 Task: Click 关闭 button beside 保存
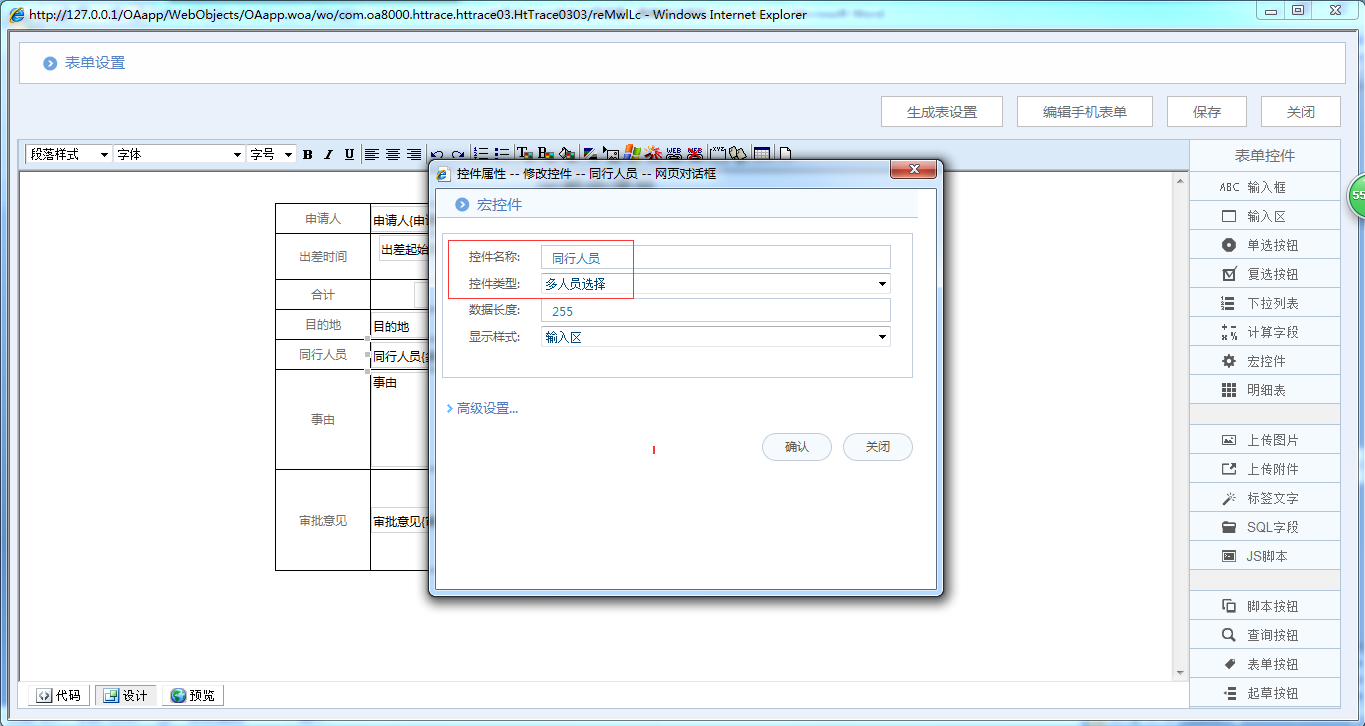click(1301, 112)
